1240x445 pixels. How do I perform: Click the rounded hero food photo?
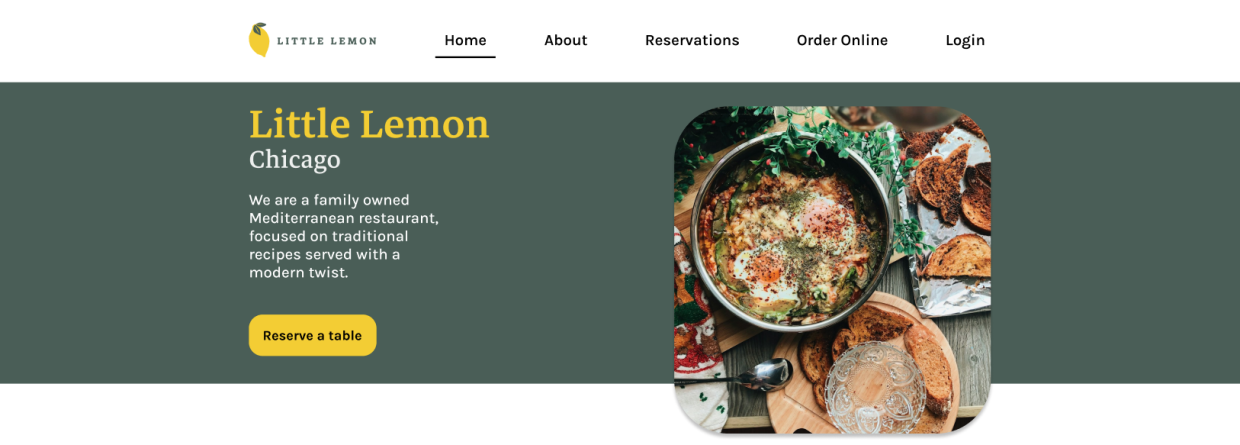(x=832, y=270)
